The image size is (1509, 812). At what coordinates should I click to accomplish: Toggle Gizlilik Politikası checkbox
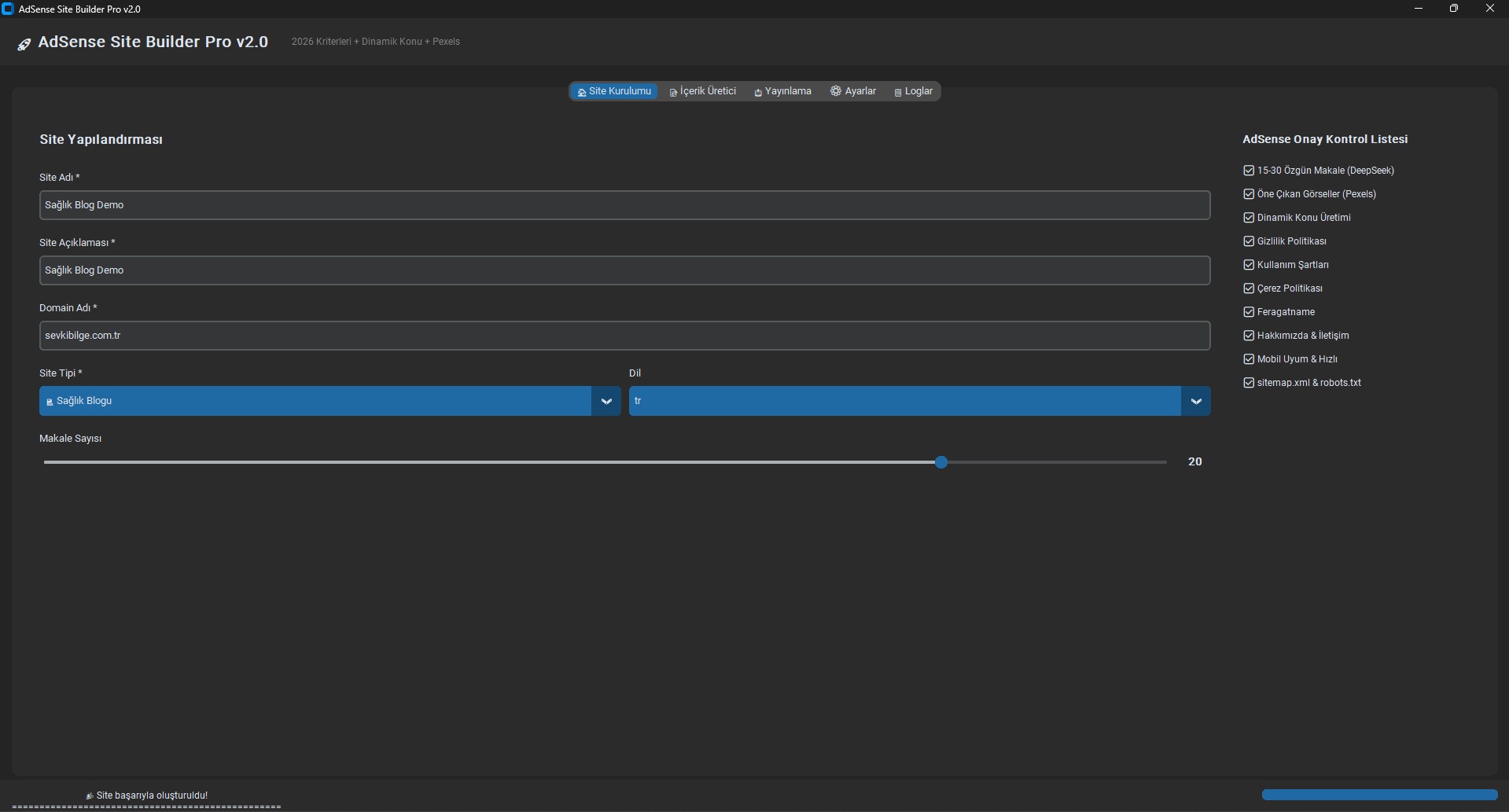pyautogui.click(x=1249, y=241)
